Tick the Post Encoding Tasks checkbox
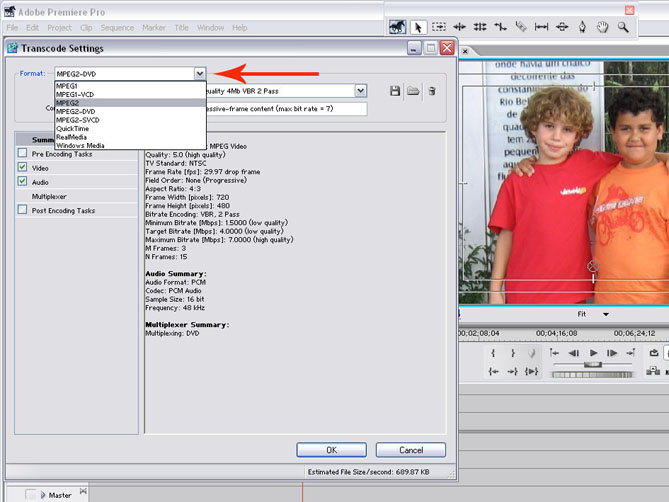 tap(23, 211)
